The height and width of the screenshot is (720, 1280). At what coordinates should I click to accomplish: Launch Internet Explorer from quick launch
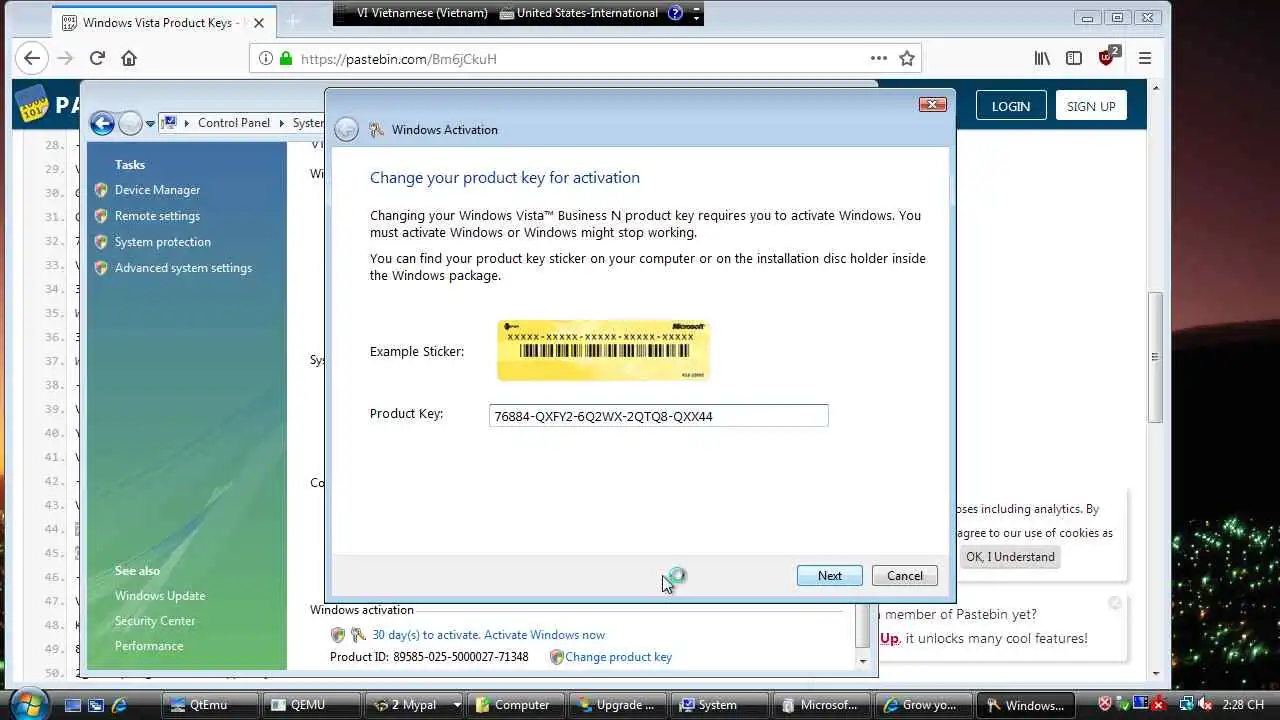tap(119, 705)
